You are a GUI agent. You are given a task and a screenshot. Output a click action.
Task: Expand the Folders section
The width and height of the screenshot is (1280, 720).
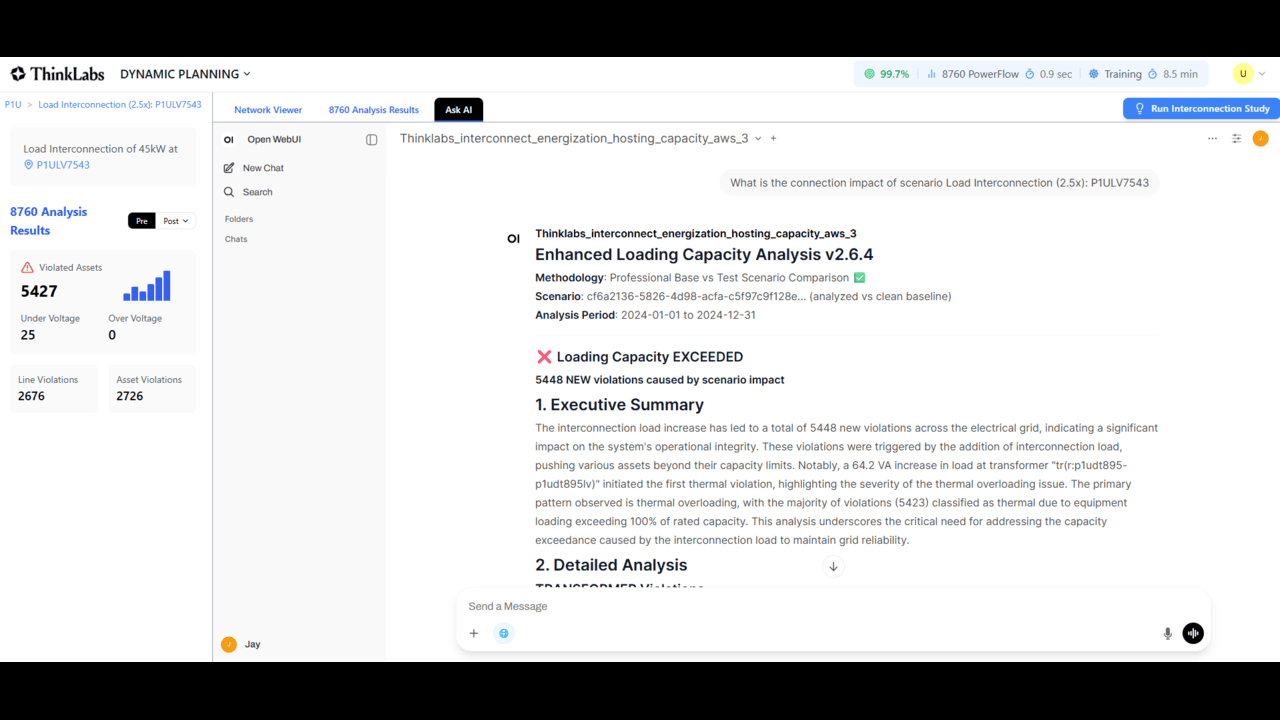(x=239, y=219)
